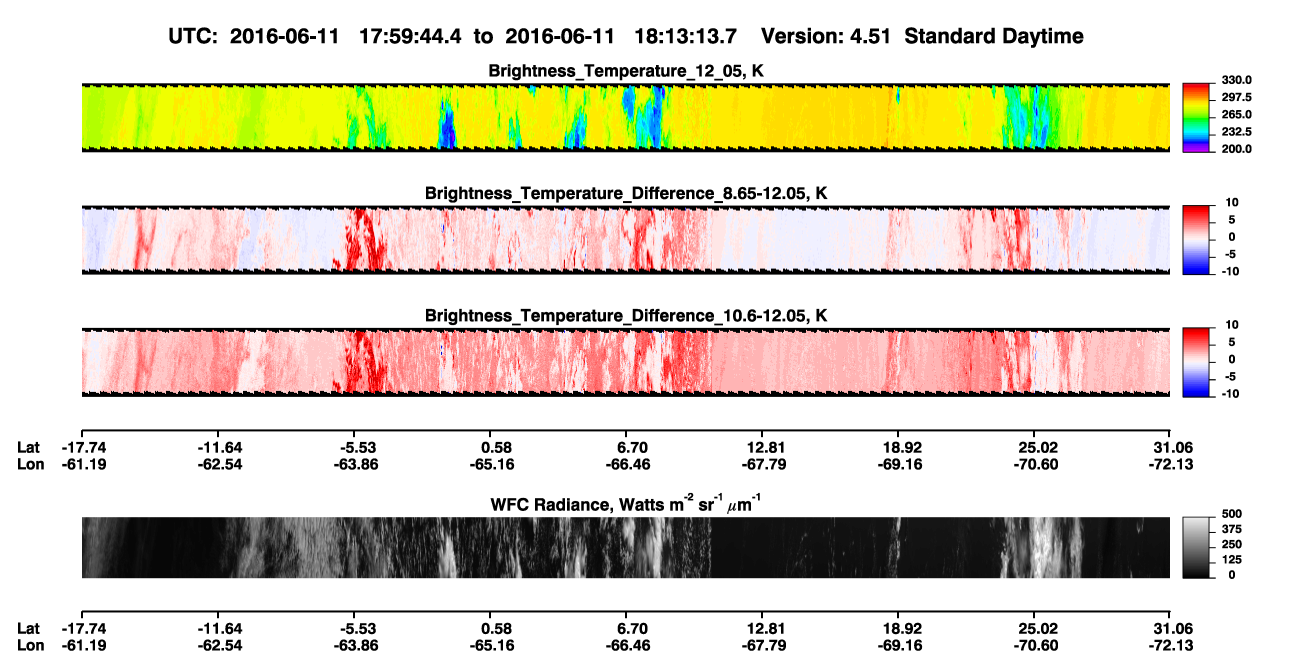Select the 8.65-12.05 difference image strip

point(625,240)
